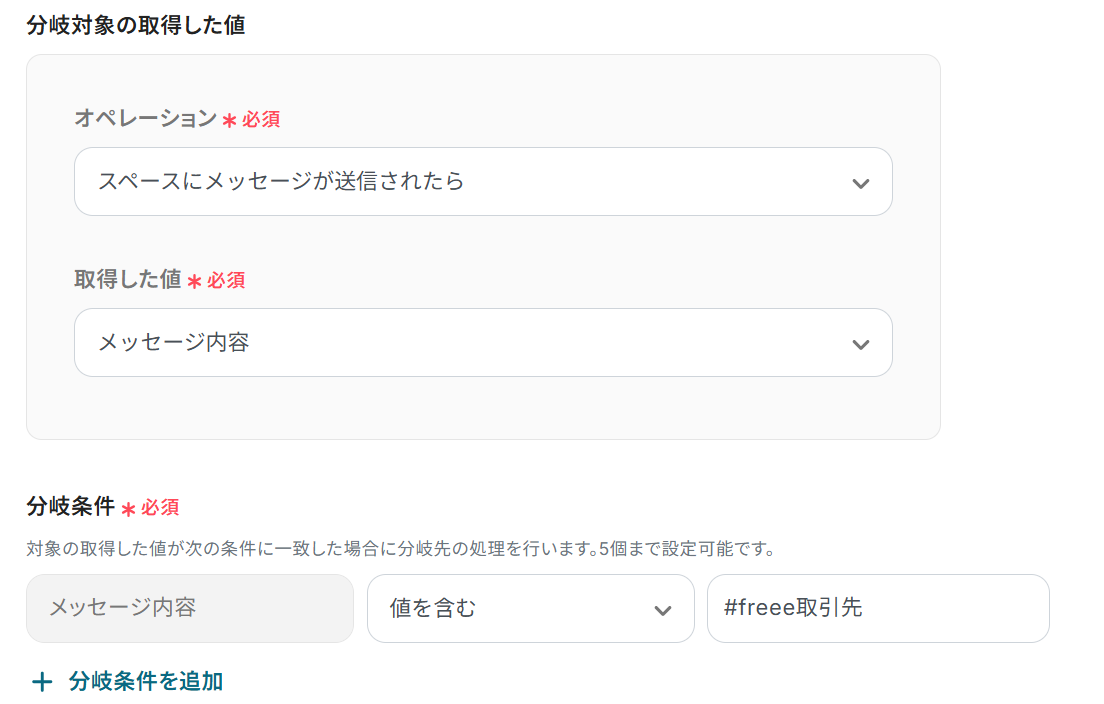The height and width of the screenshot is (704, 1104).
Task: Click the 必須 badge next to オペレーション
Action: [261, 120]
